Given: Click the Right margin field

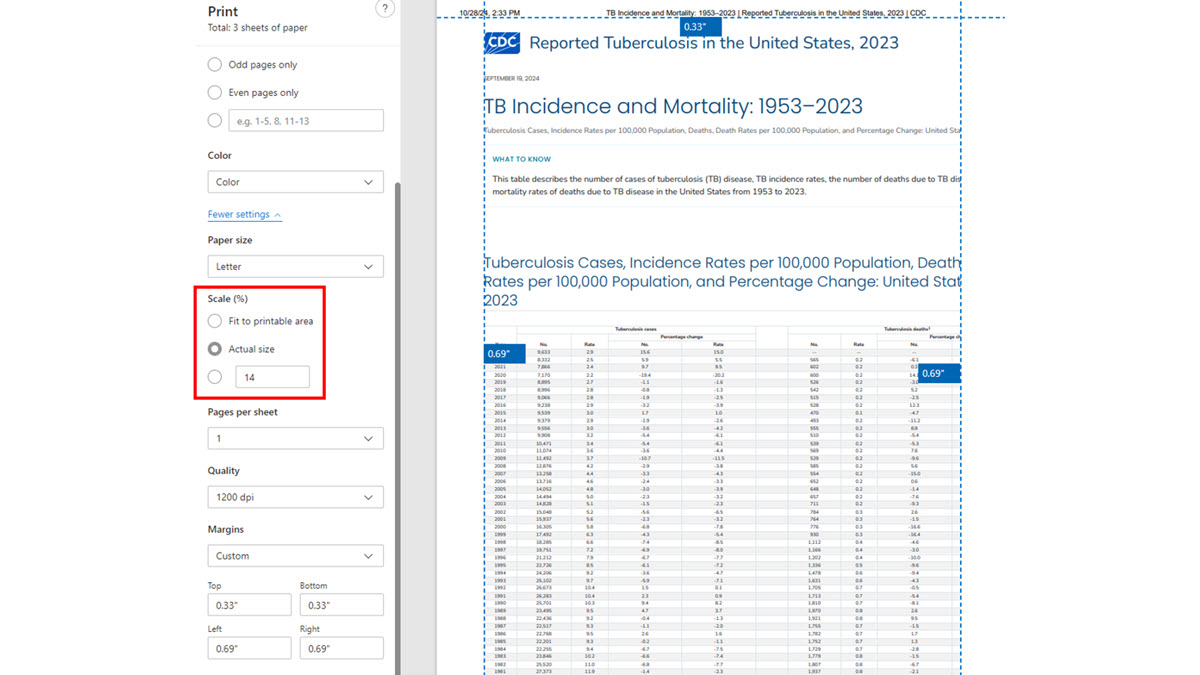Looking at the screenshot, I should click(341, 648).
